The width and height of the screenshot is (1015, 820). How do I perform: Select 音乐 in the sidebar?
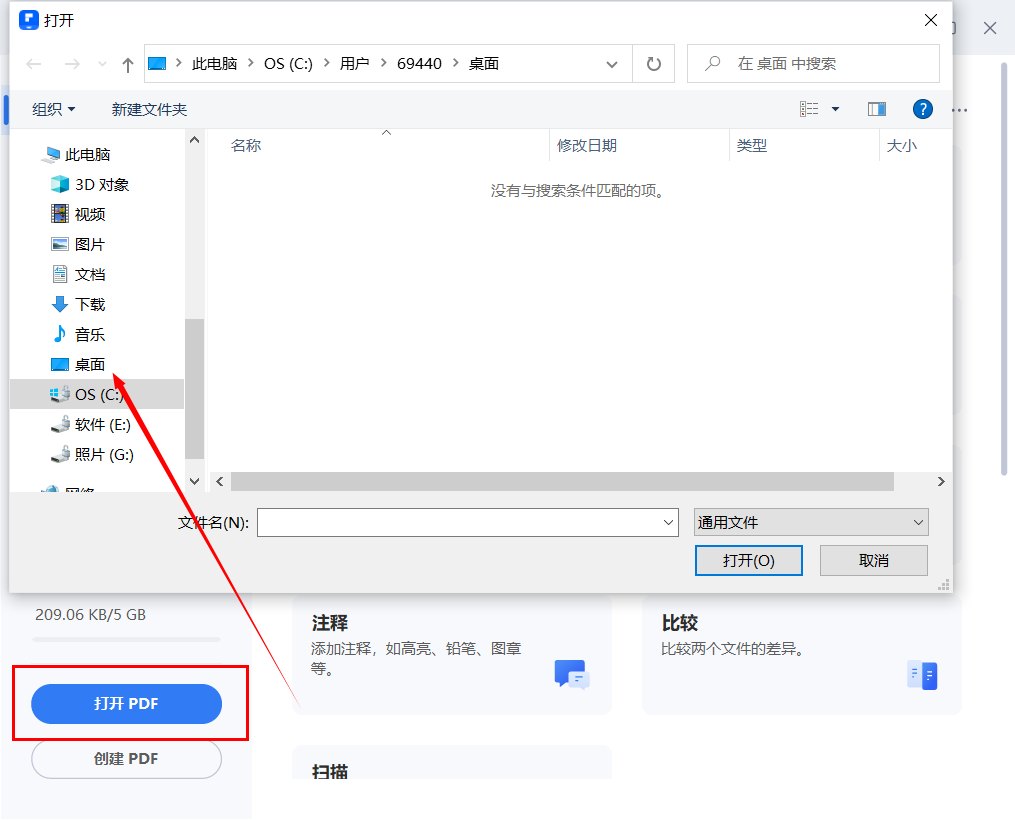(x=88, y=334)
